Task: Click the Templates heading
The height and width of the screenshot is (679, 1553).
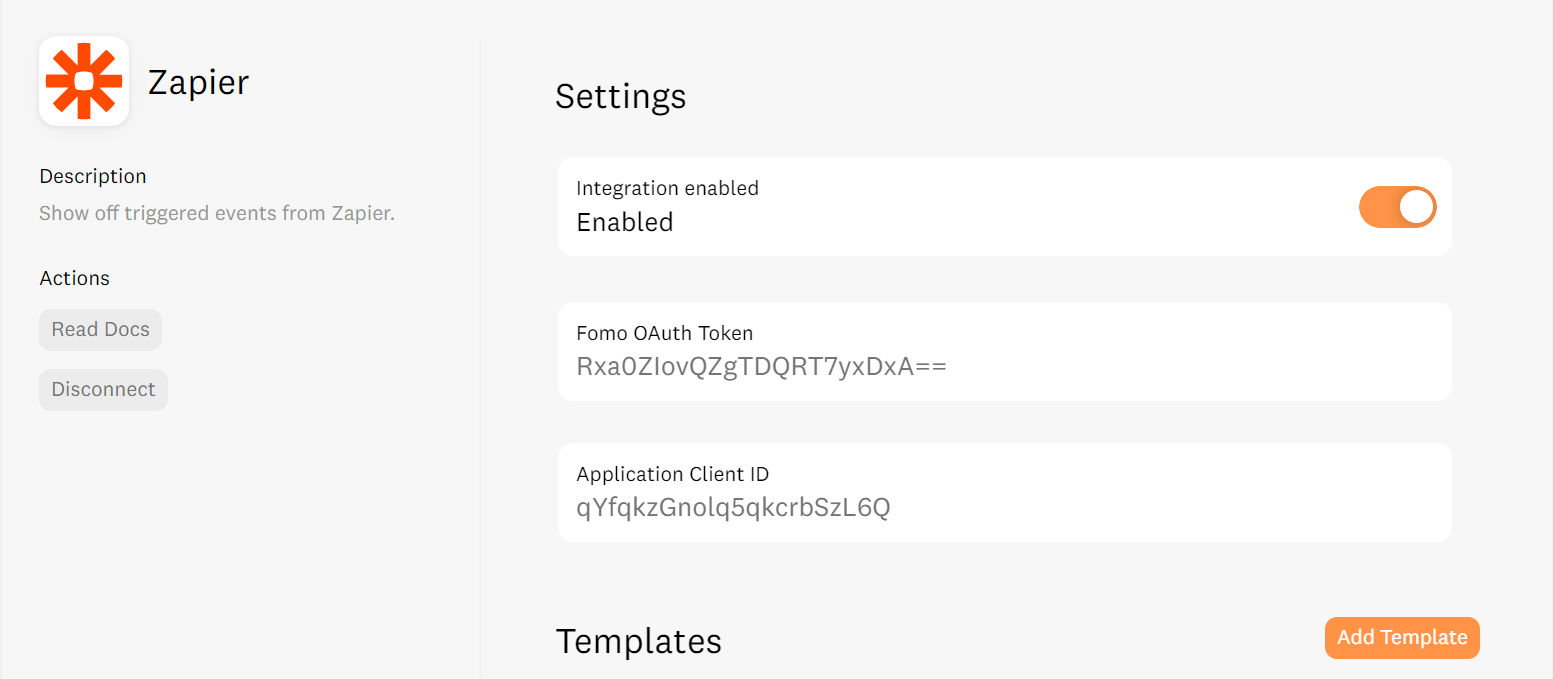Action: pos(639,641)
